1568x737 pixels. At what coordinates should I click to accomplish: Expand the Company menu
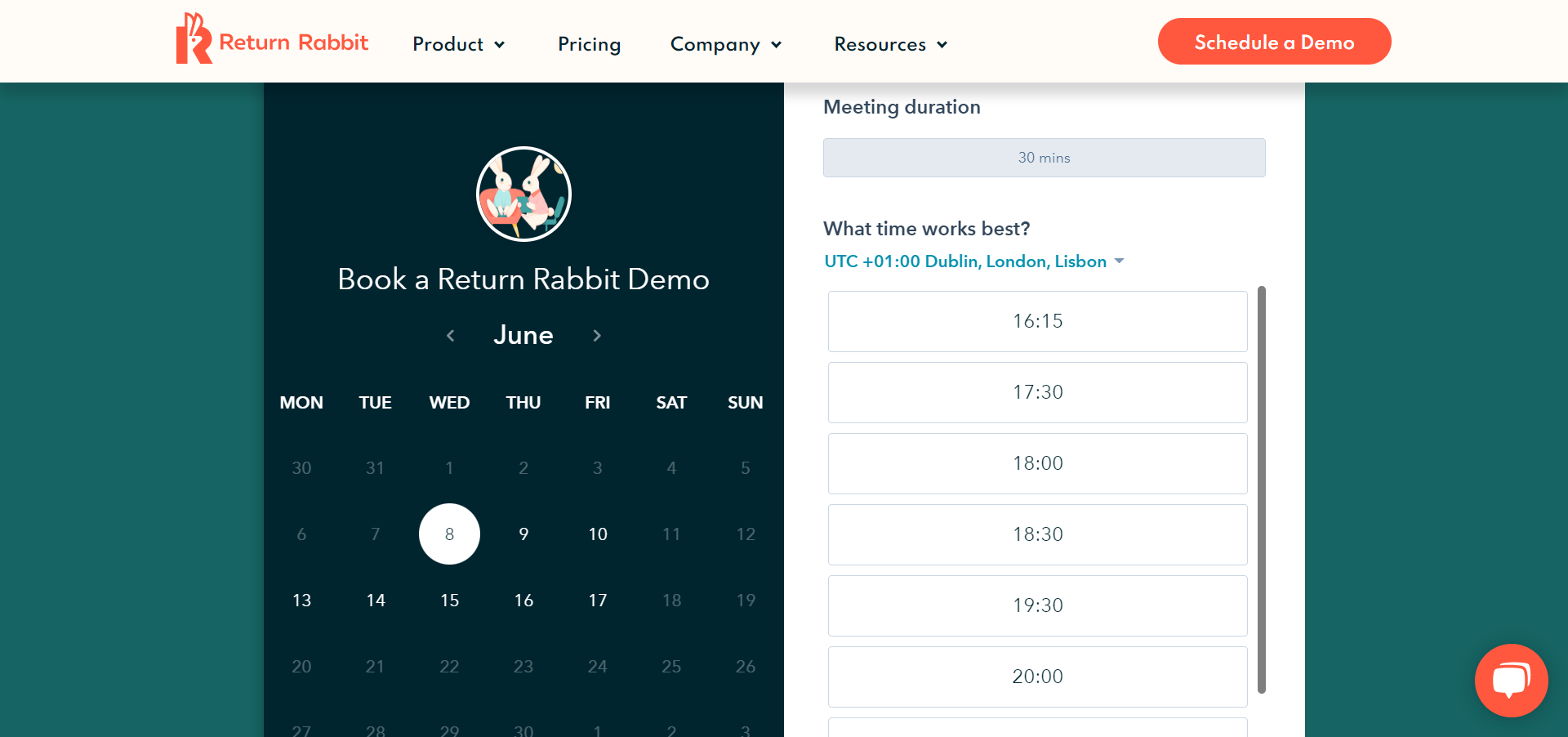[715, 45]
